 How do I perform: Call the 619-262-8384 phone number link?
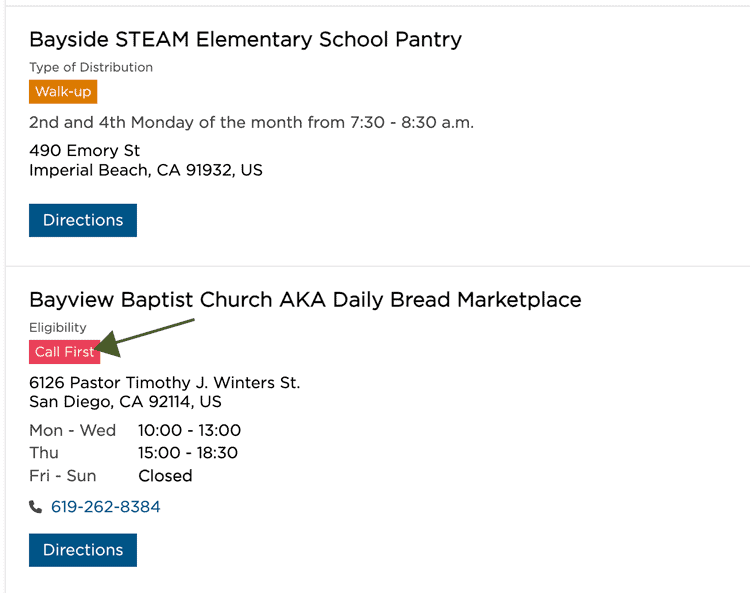coord(106,506)
